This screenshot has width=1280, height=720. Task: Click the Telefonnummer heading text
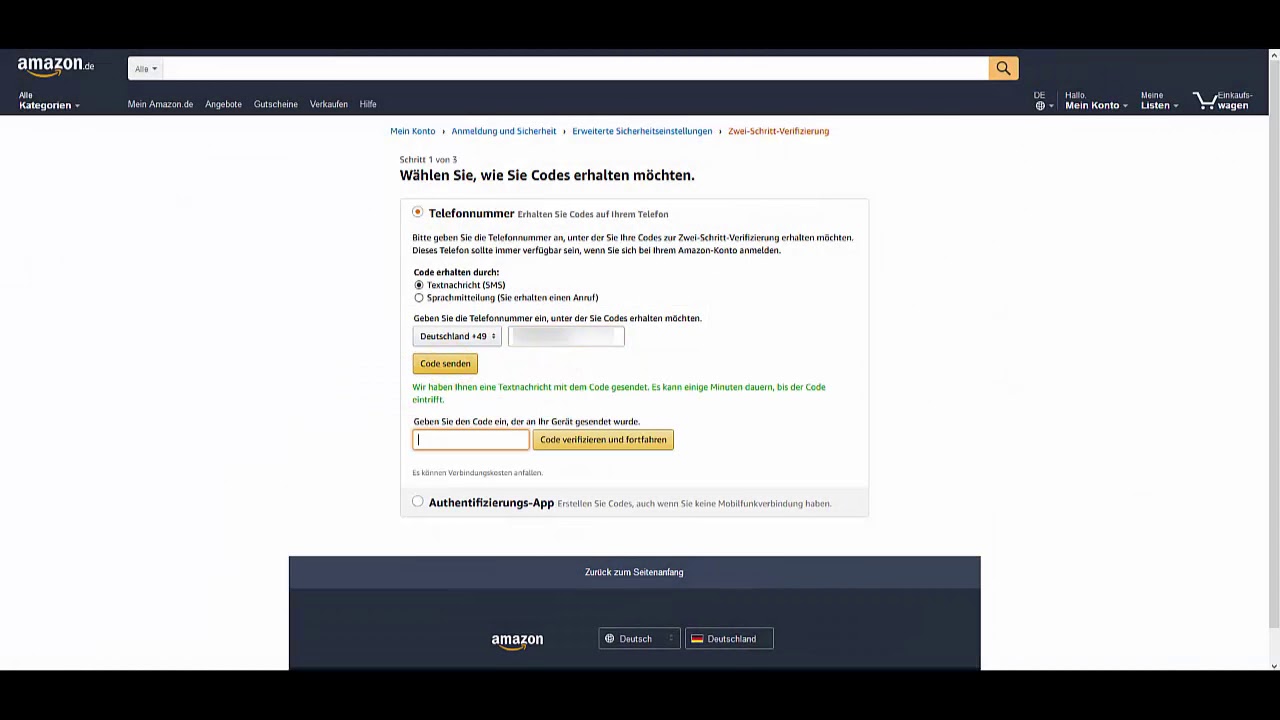[x=471, y=213]
